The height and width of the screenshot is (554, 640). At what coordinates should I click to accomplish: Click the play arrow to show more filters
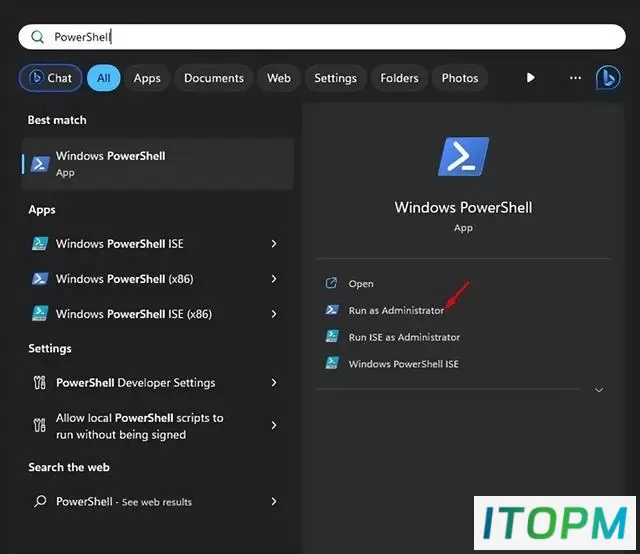[530, 78]
